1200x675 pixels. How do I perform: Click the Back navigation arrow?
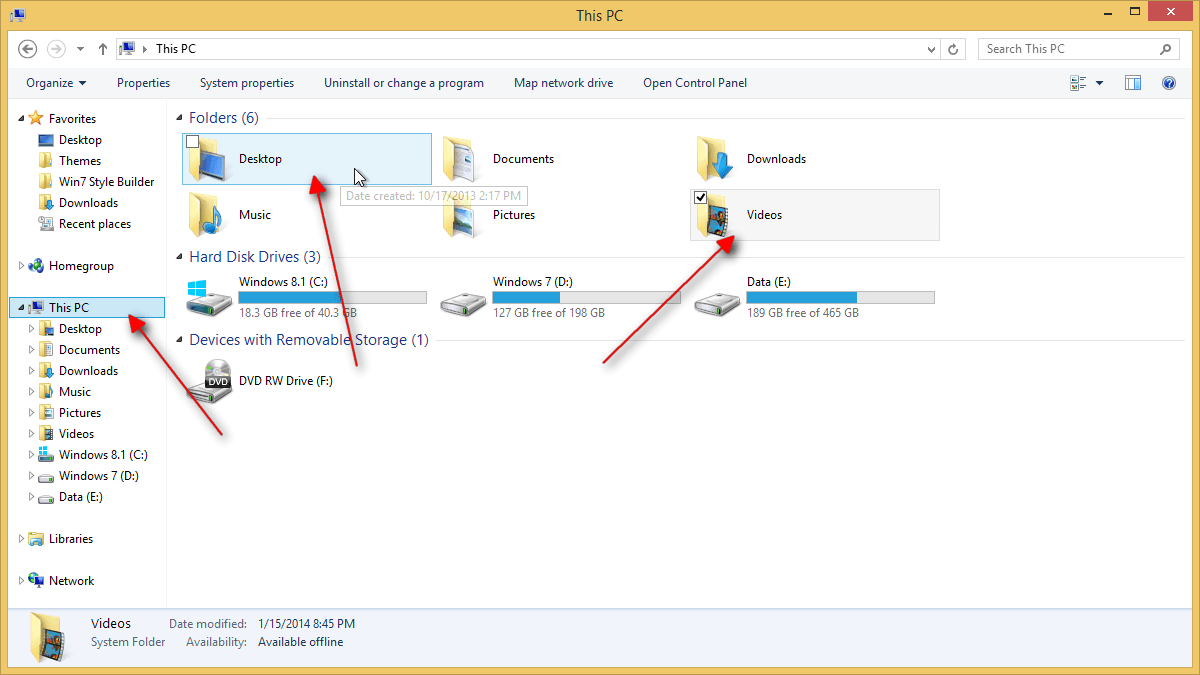point(28,49)
